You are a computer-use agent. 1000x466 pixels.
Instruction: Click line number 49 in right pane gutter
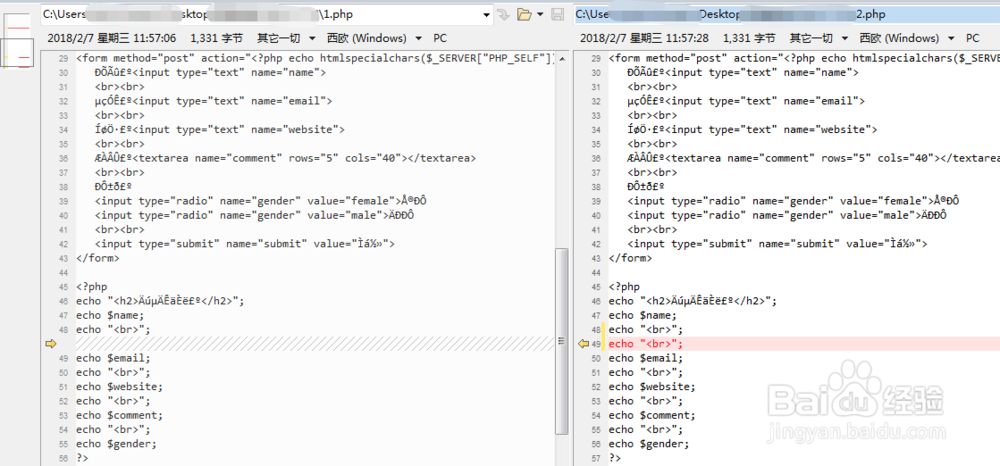tap(596, 344)
